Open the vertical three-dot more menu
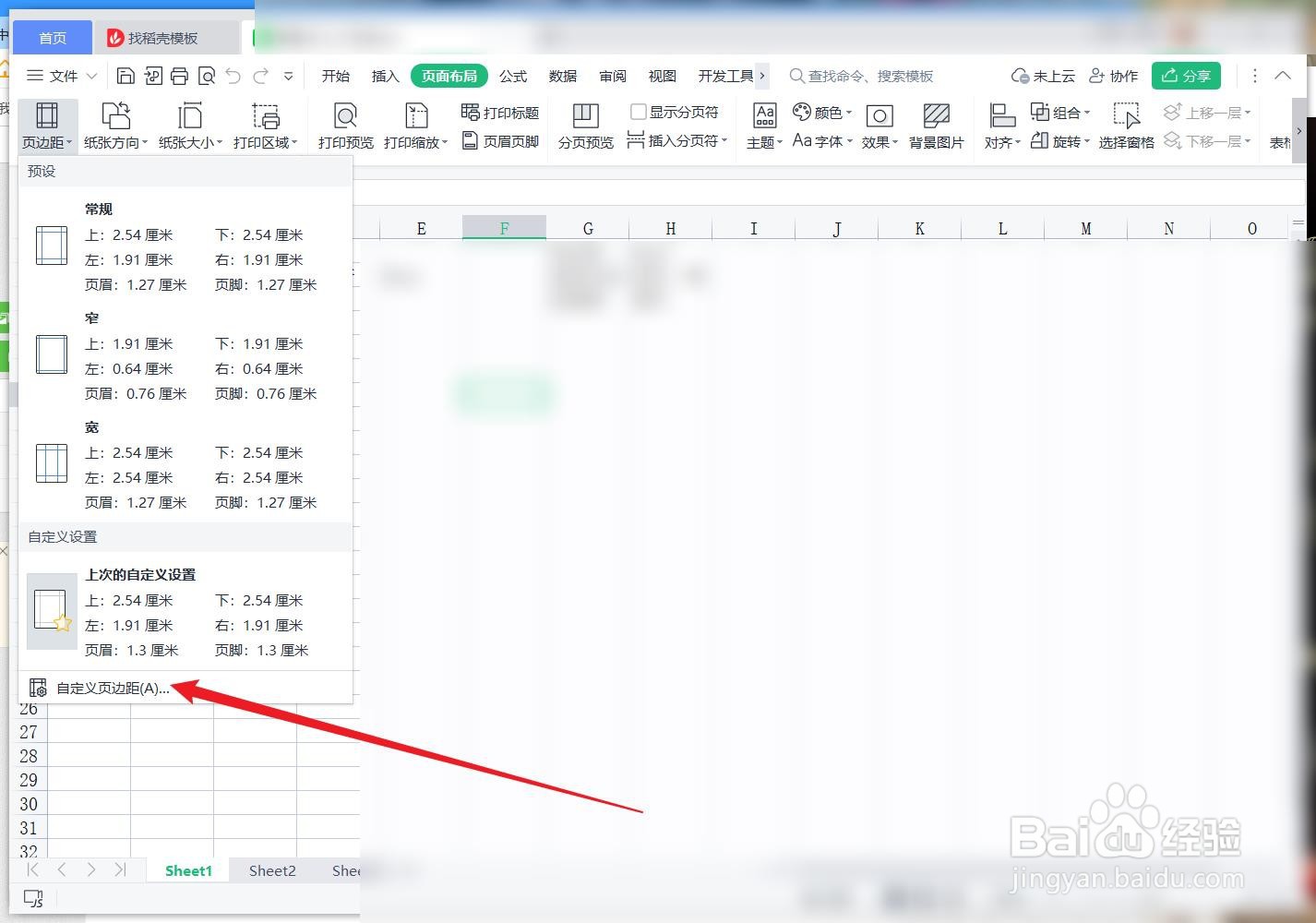Viewport: 1316px width, 923px height. (x=1254, y=76)
